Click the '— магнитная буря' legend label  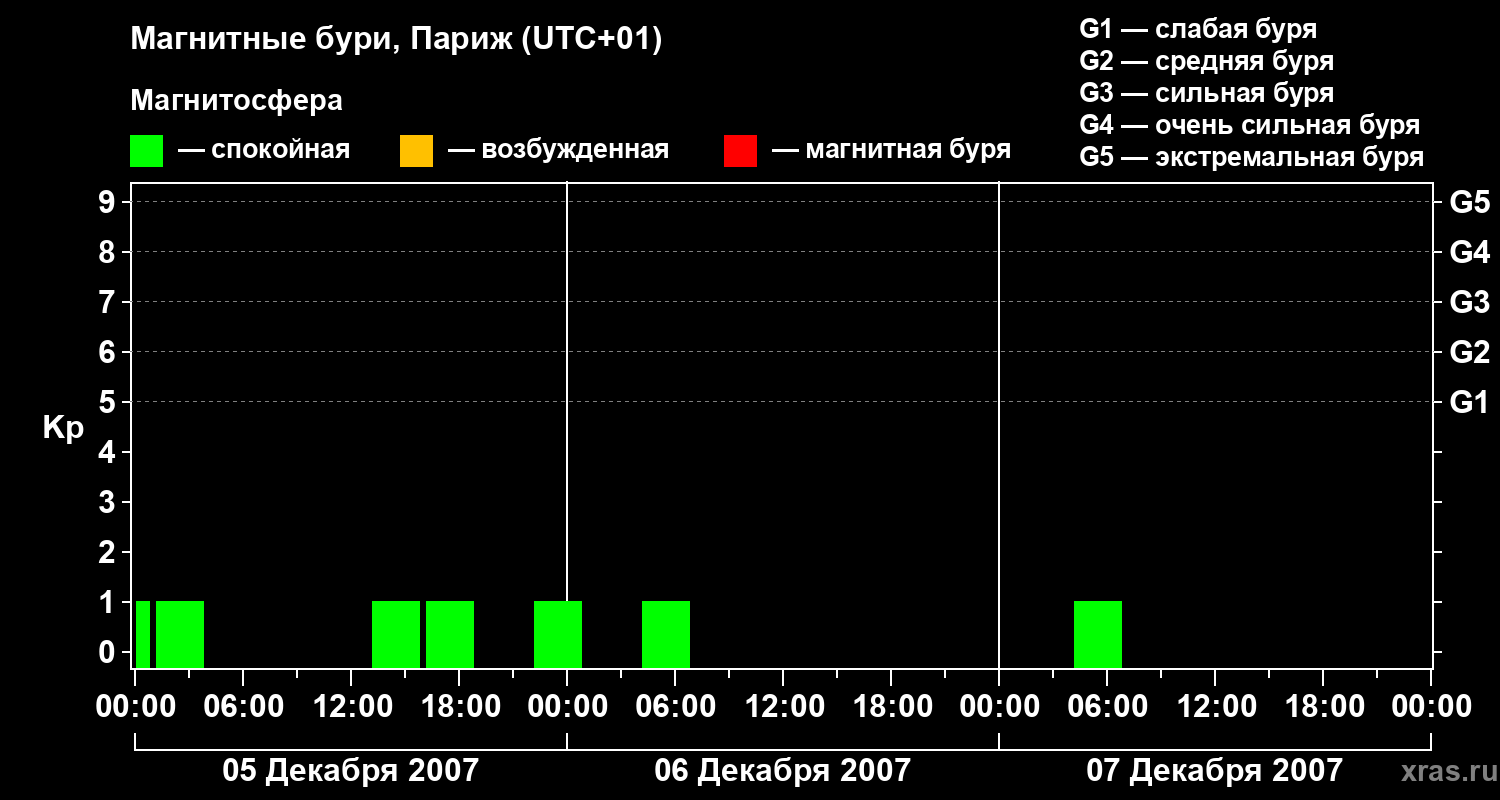tap(892, 151)
